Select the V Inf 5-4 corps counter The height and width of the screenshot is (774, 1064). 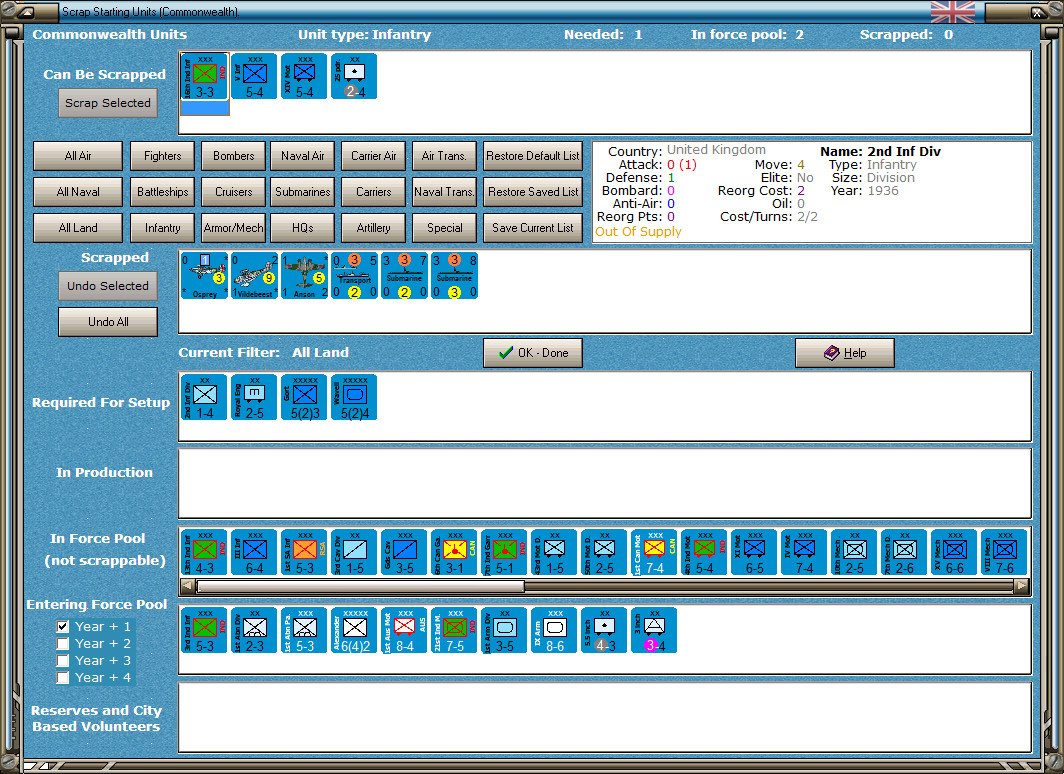coord(254,77)
